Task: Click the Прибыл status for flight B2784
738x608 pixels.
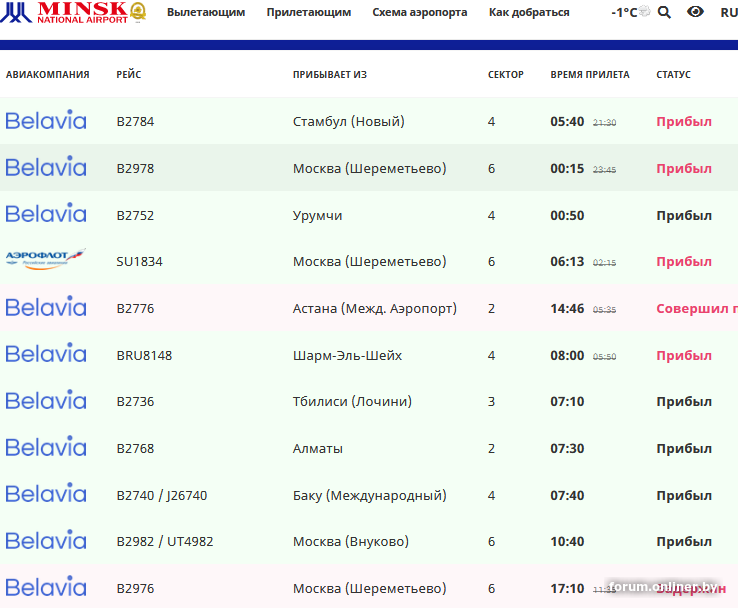Action: 684,121
